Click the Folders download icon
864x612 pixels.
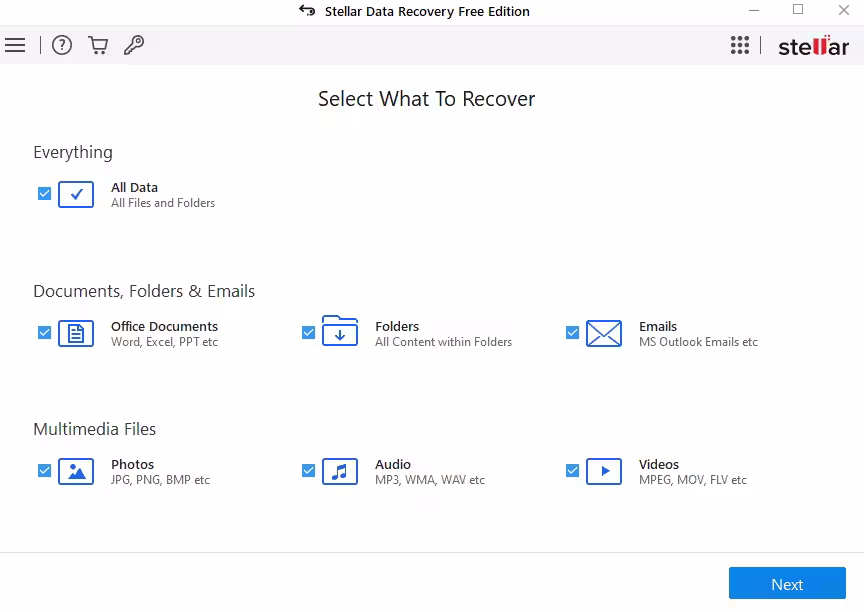340,331
